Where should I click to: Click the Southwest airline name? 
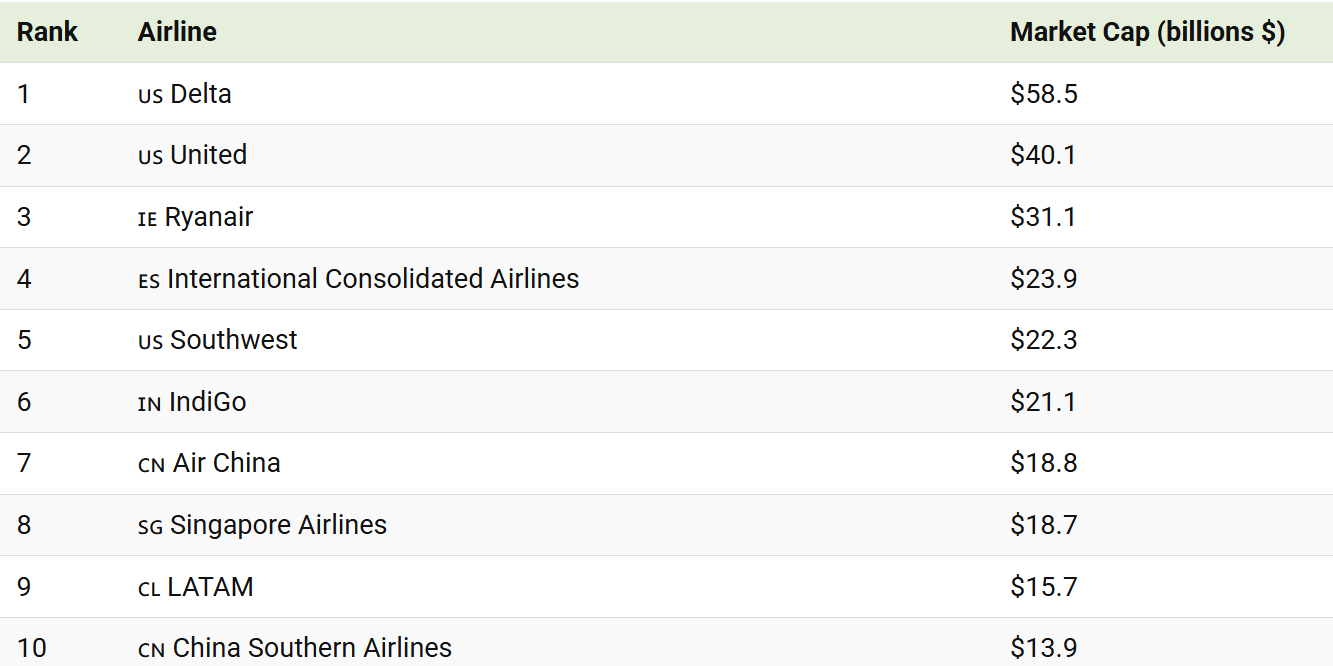[234, 340]
